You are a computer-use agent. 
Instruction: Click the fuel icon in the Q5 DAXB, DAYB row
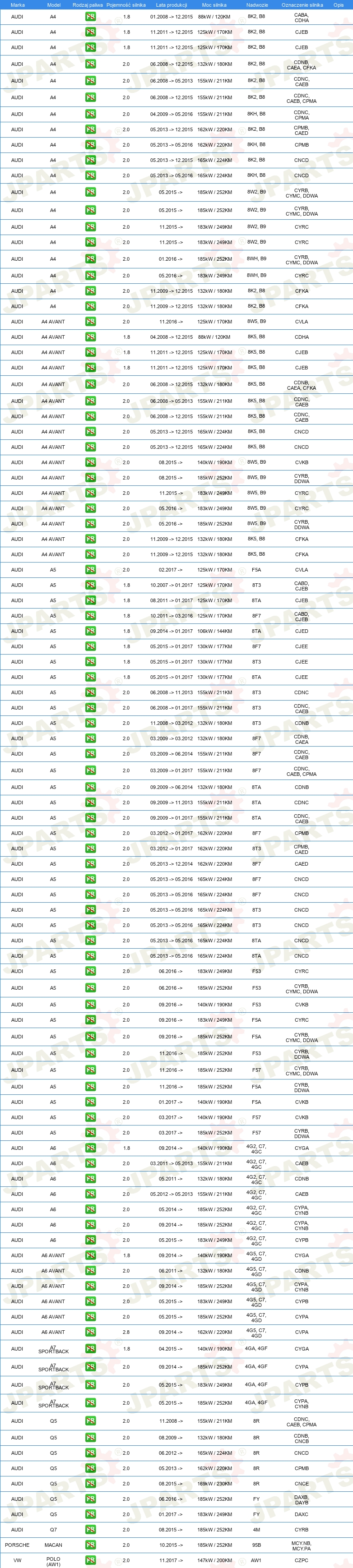pyautogui.click(x=90, y=1499)
